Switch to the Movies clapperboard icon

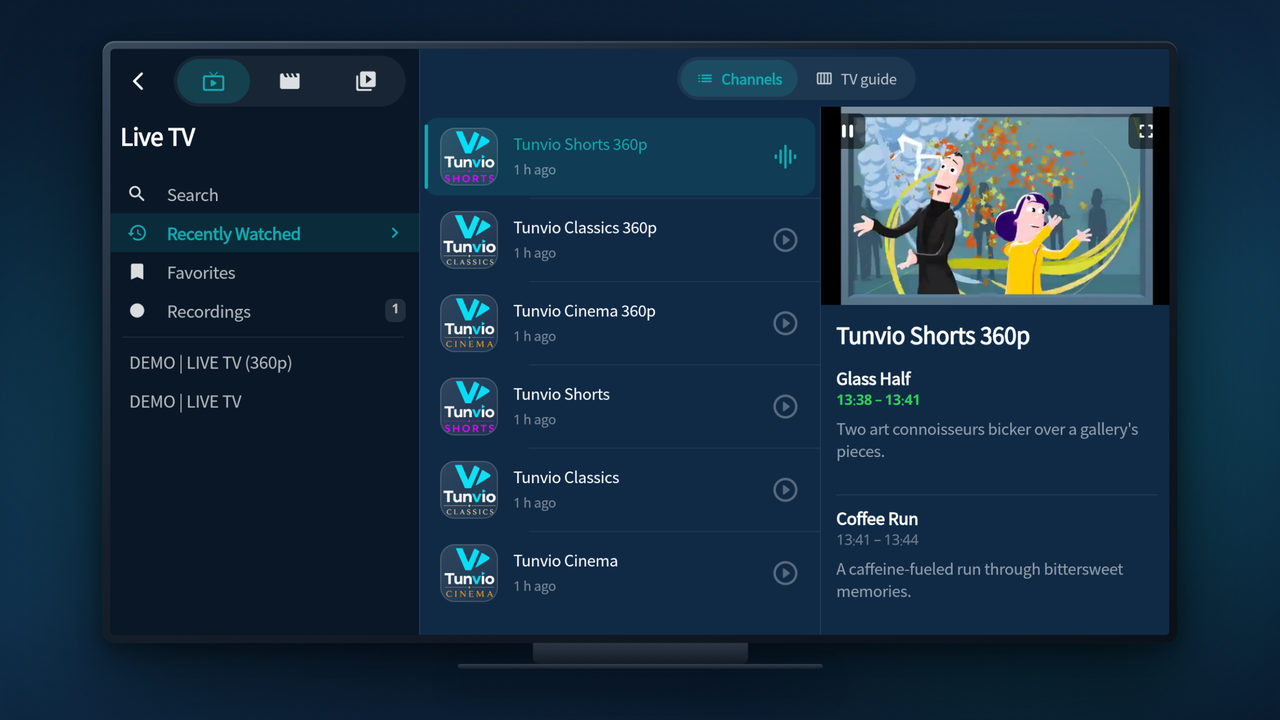290,81
